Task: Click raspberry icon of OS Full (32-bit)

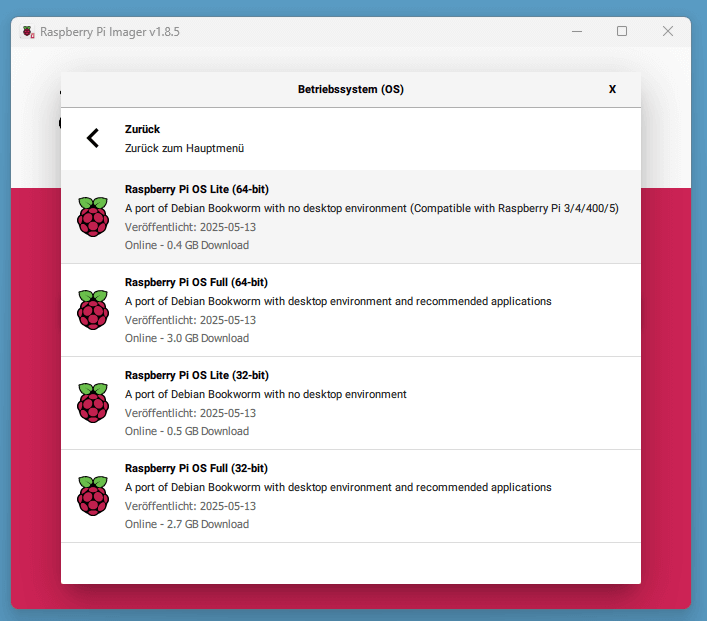Action: (x=93, y=496)
